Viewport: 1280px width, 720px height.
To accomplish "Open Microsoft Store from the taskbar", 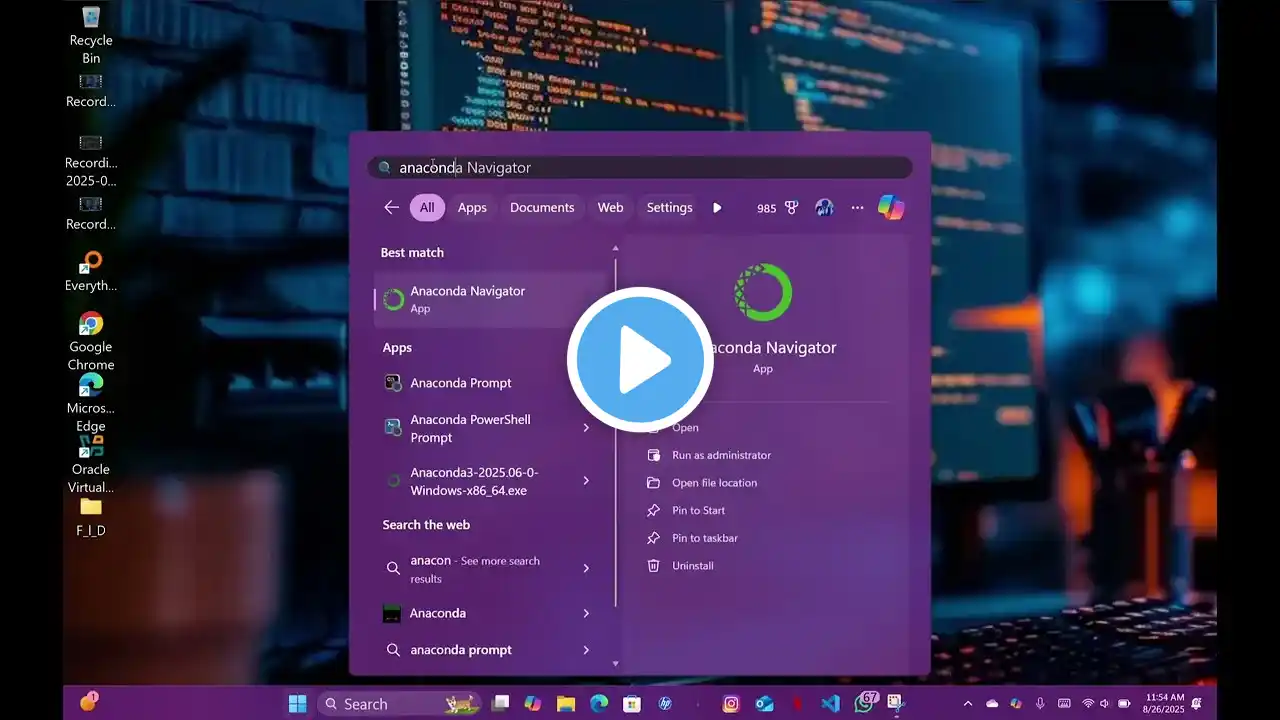I will tap(631, 704).
